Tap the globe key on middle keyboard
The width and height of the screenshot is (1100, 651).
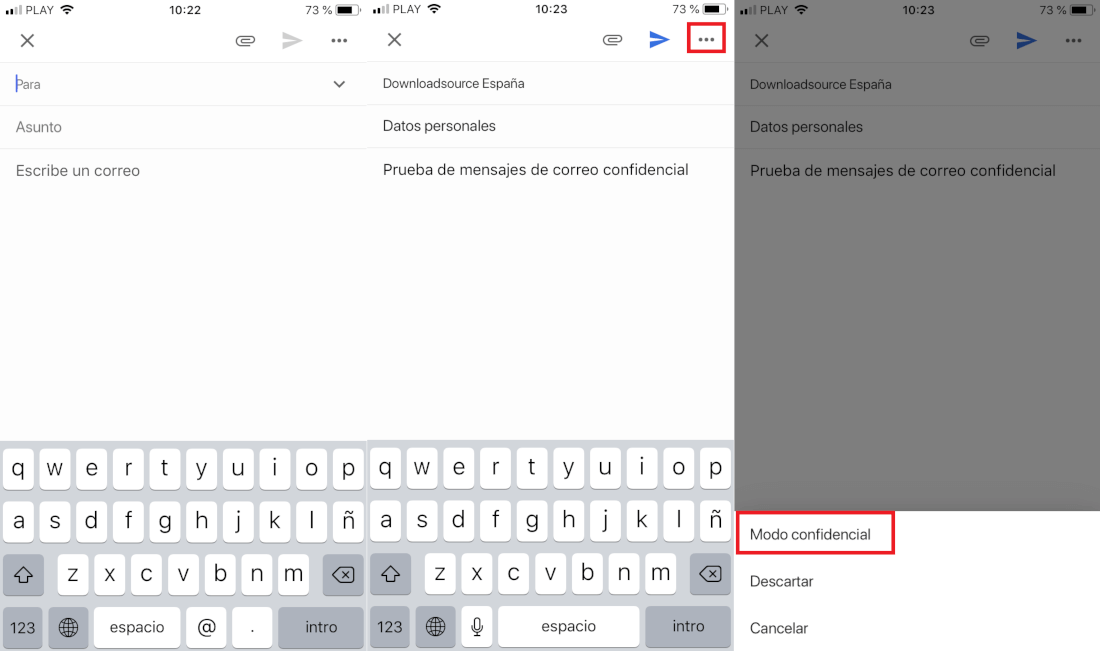(435, 626)
